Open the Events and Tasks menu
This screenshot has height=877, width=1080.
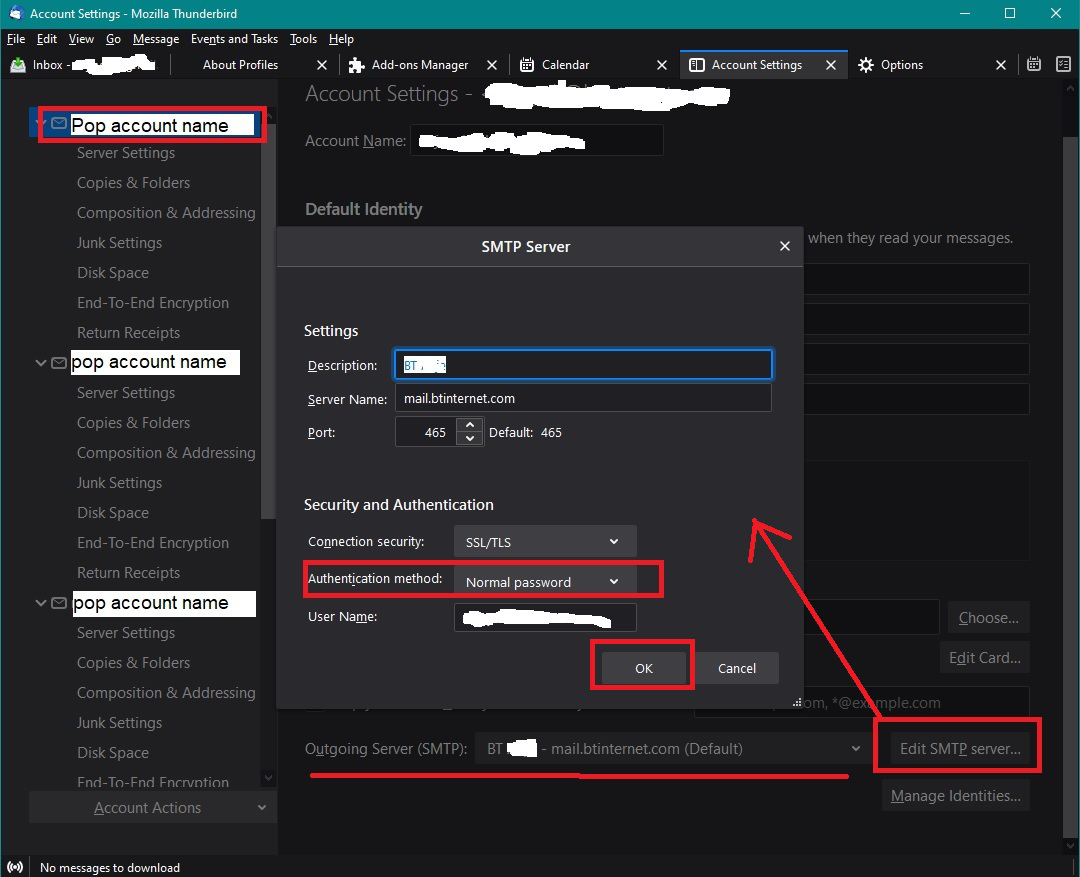point(234,39)
